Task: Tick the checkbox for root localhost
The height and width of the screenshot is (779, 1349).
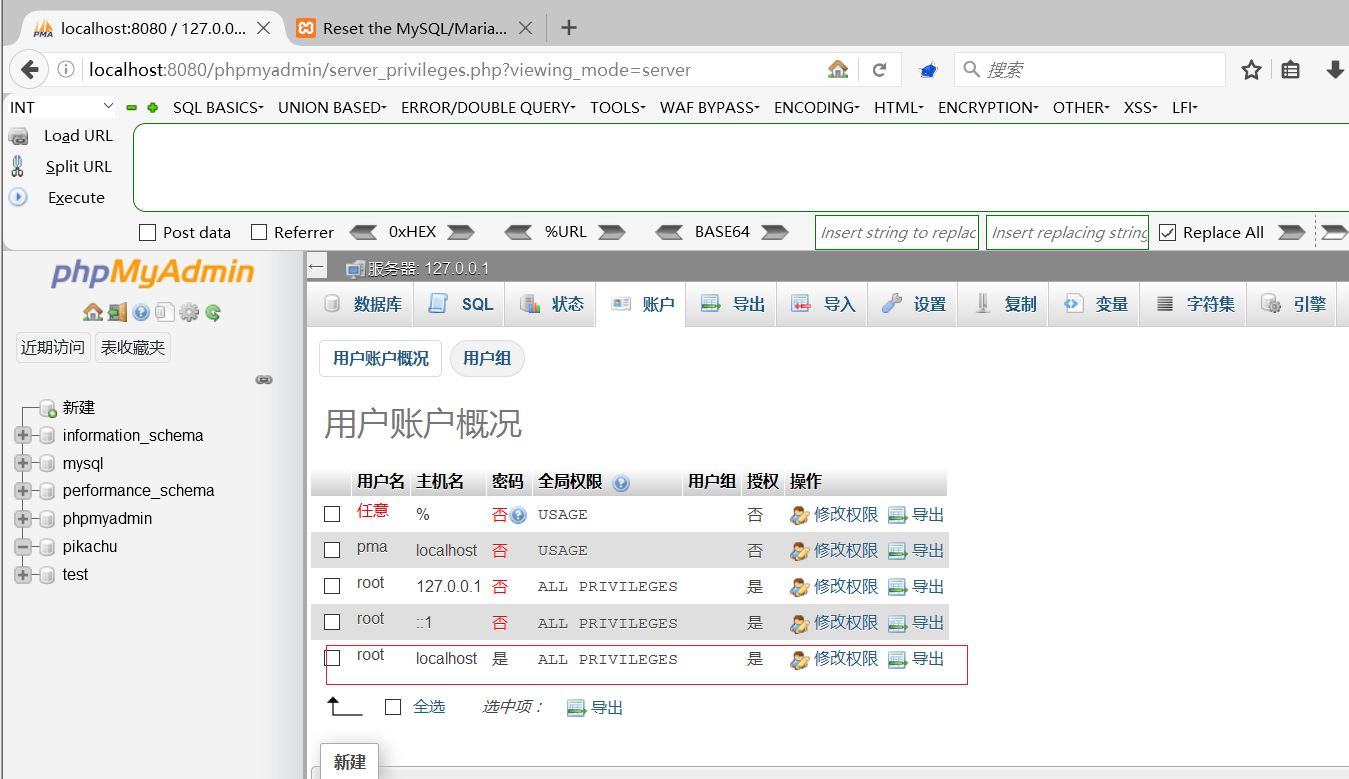Action: [x=332, y=658]
